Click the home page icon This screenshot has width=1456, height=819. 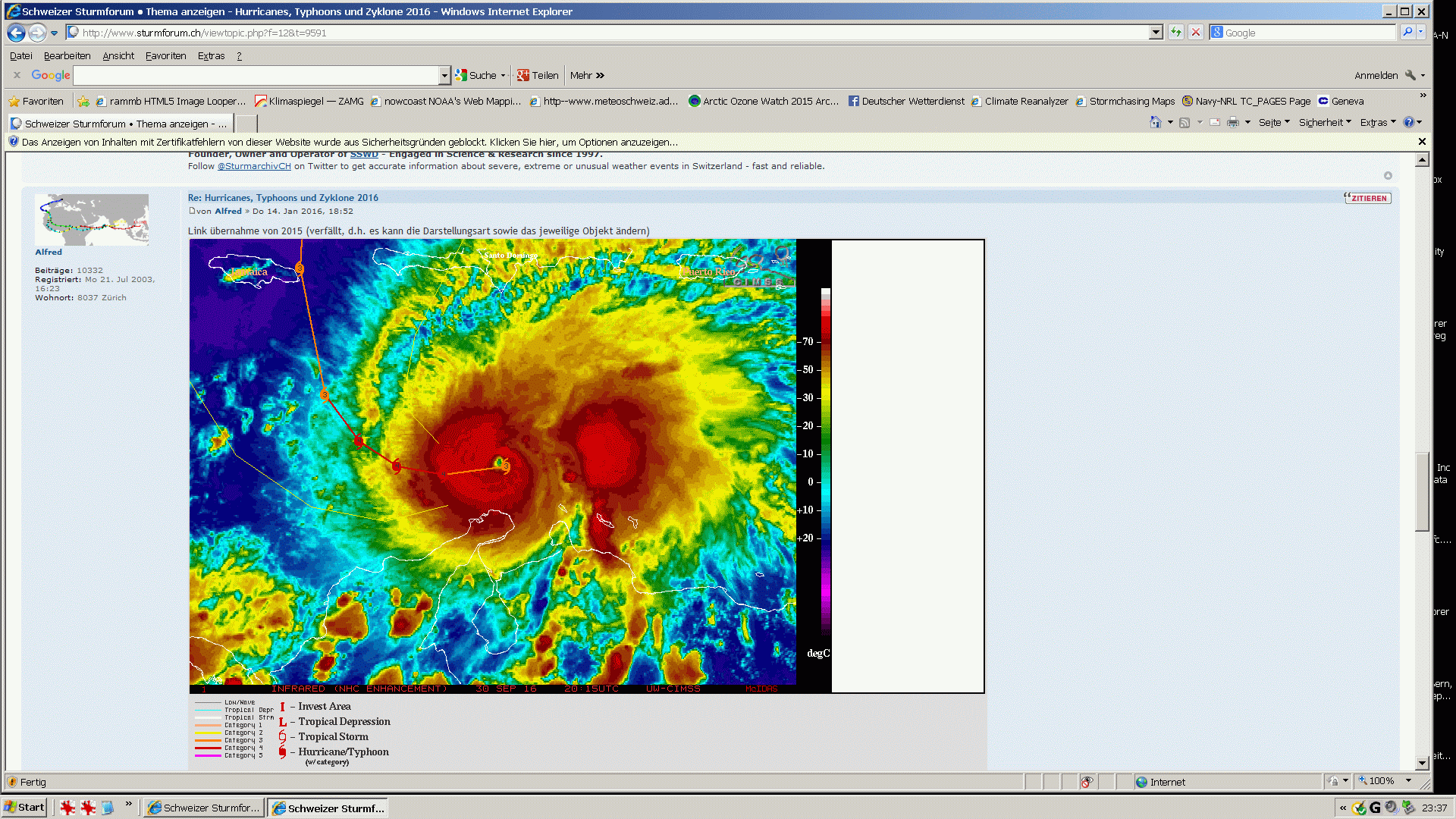click(x=1155, y=122)
